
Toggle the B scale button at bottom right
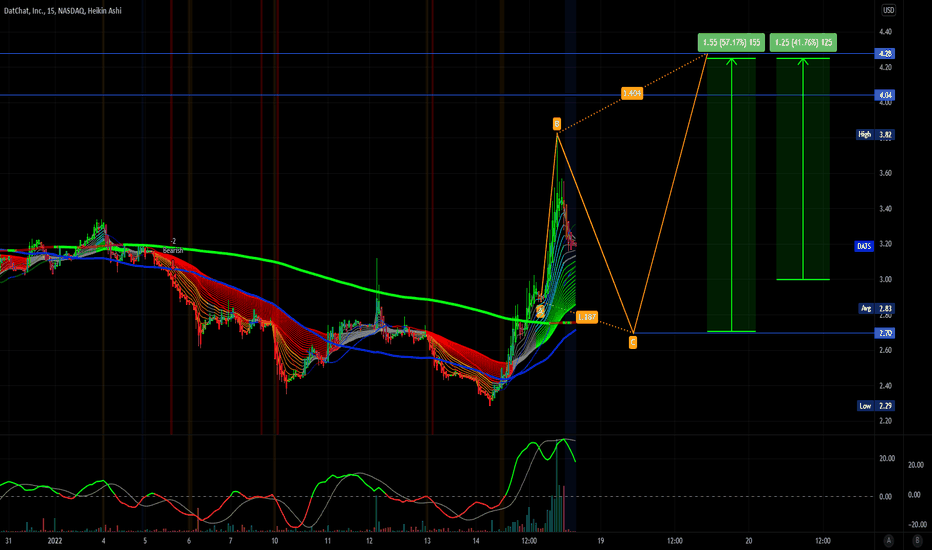[916, 540]
